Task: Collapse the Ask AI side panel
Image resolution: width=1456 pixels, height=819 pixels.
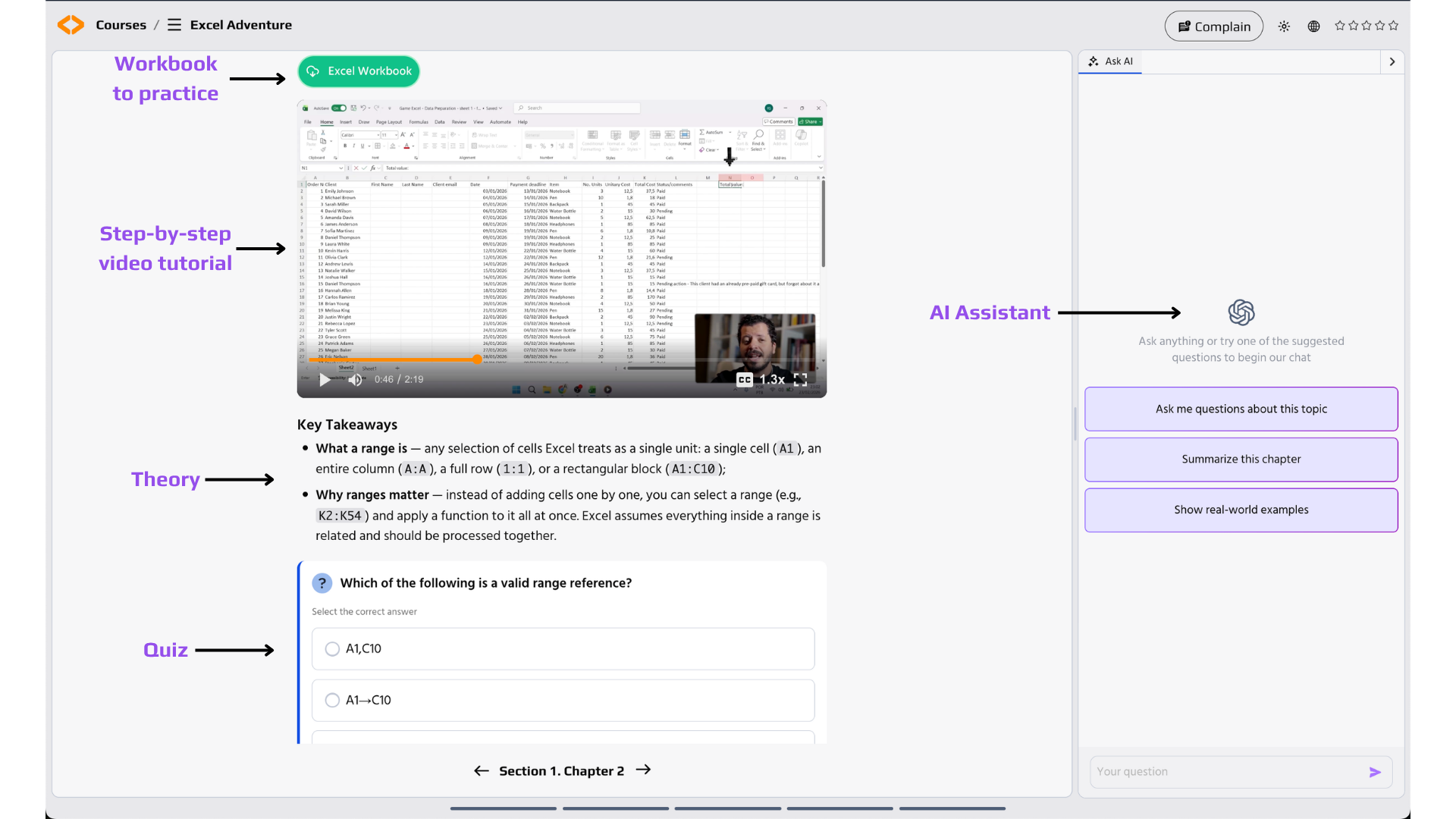Action: coord(1392,62)
